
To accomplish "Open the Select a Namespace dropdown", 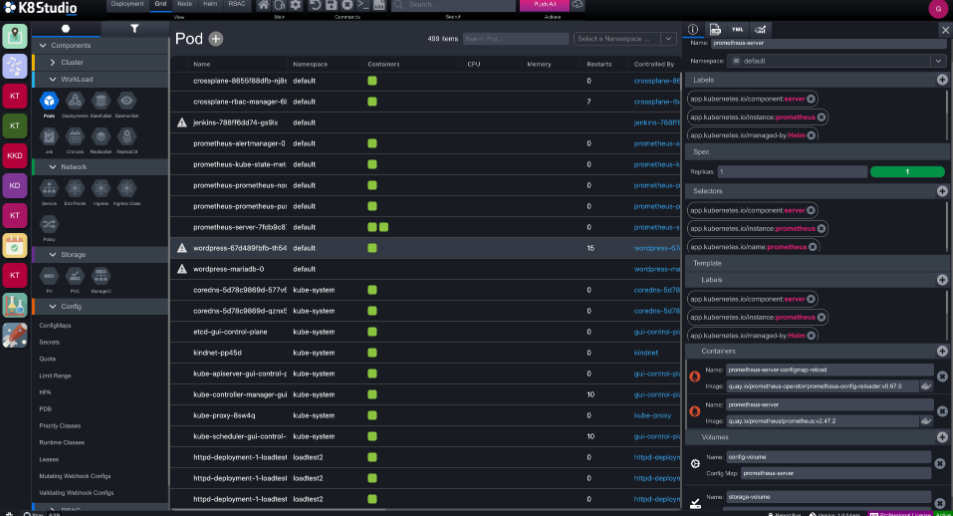I will [626, 39].
